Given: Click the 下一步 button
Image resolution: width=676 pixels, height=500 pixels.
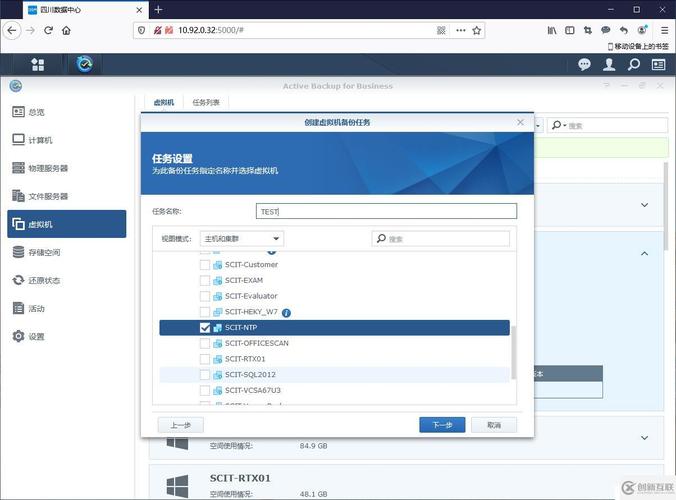Looking at the screenshot, I should [442, 425].
